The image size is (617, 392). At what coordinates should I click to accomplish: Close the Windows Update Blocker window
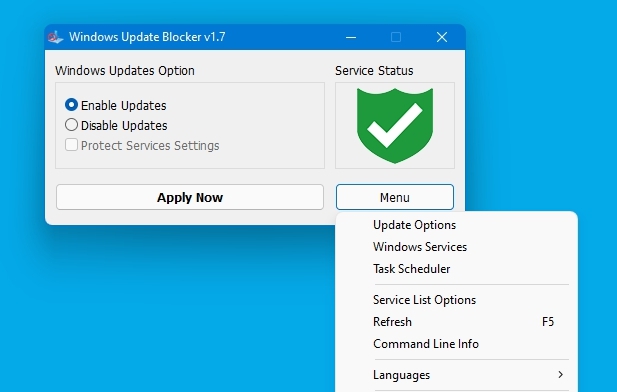point(442,37)
